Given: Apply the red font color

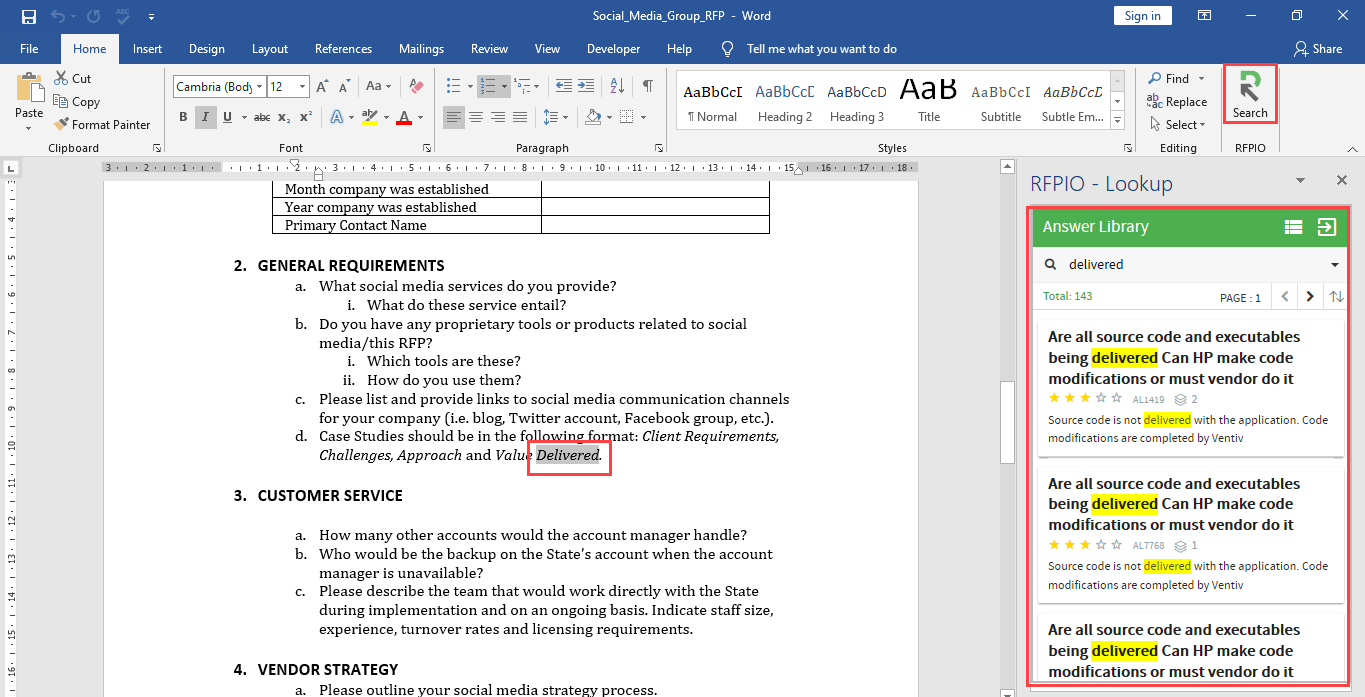Looking at the screenshot, I should point(404,117).
